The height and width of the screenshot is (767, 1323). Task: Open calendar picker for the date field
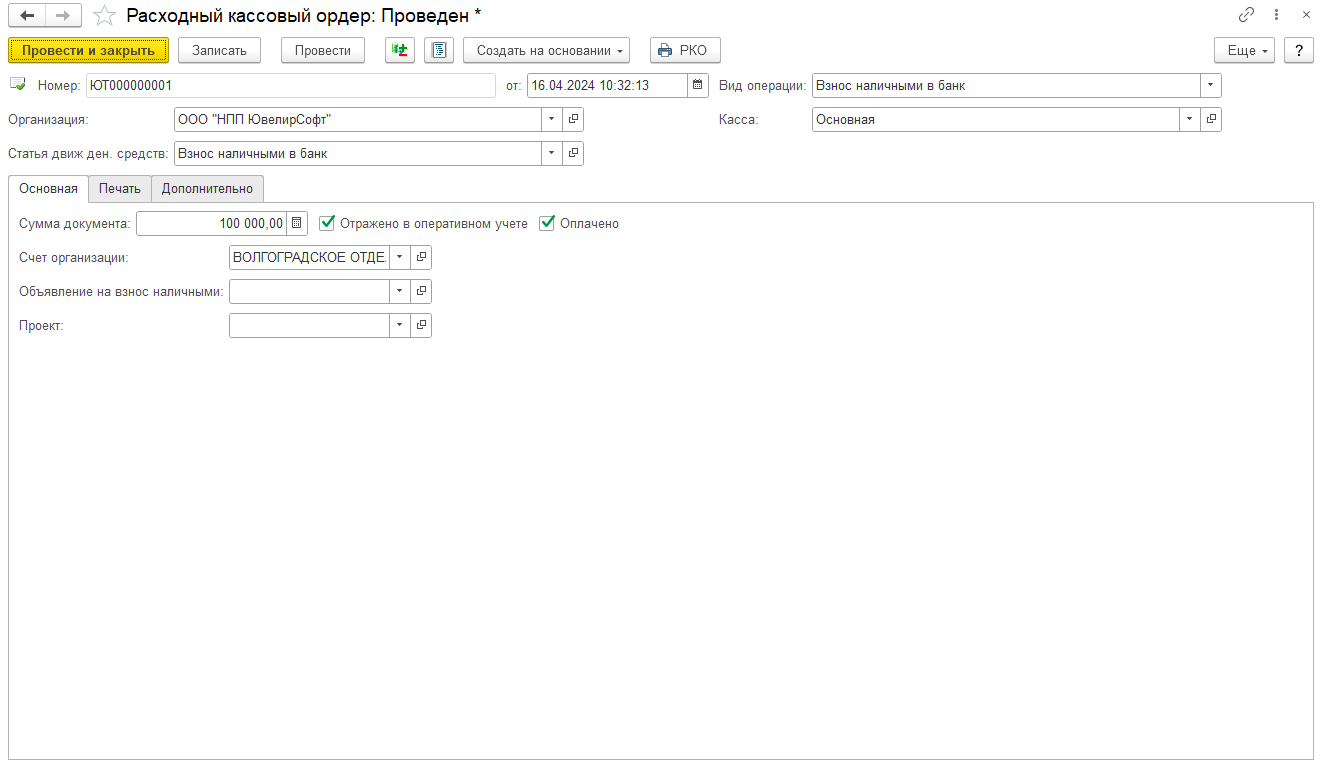click(x=698, y=85)
